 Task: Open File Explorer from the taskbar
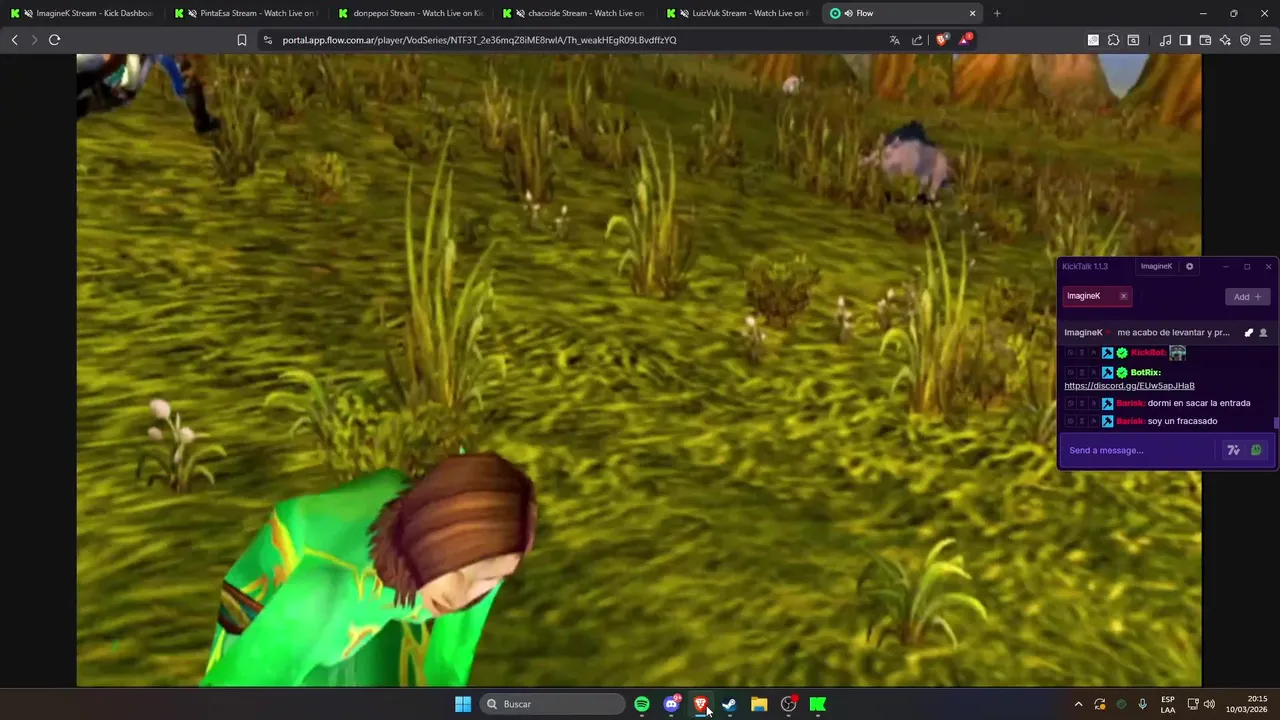(x=759, y=704)
